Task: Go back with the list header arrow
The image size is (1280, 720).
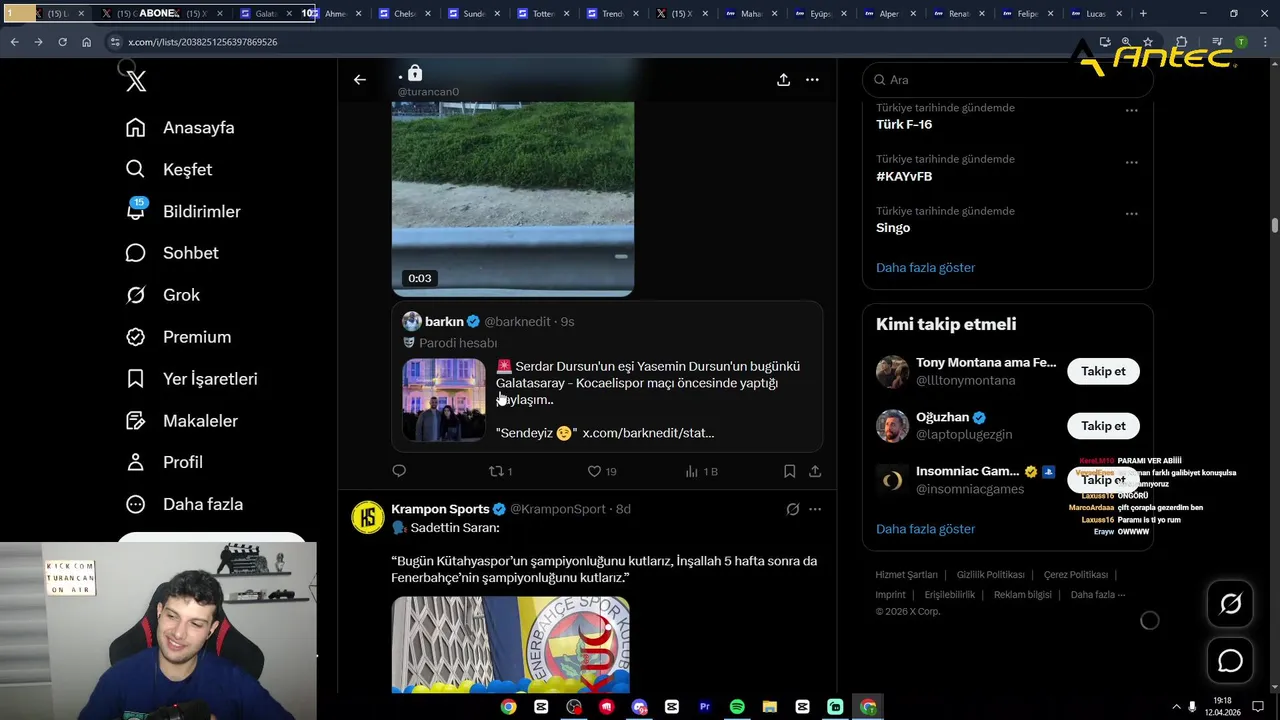Action: tap(360, 80)
